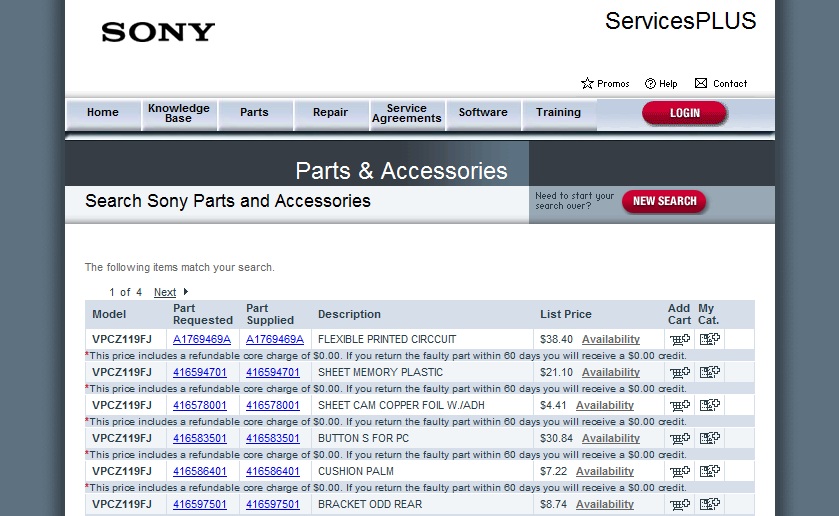Click the CUSHION PALM description text
Image resolution: width=839 pixels, height=516 pixels.
click(356, 472)
